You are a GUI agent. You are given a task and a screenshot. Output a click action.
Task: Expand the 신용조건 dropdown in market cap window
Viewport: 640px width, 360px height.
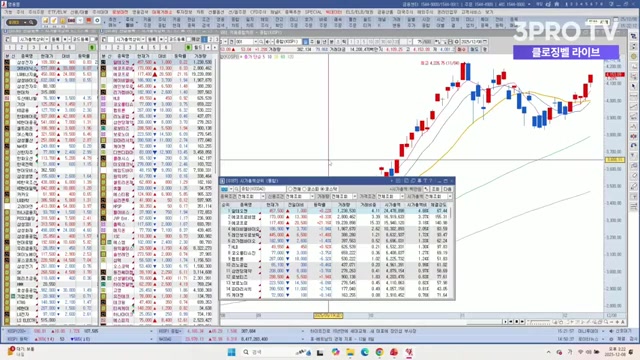(x=312, y=196)
